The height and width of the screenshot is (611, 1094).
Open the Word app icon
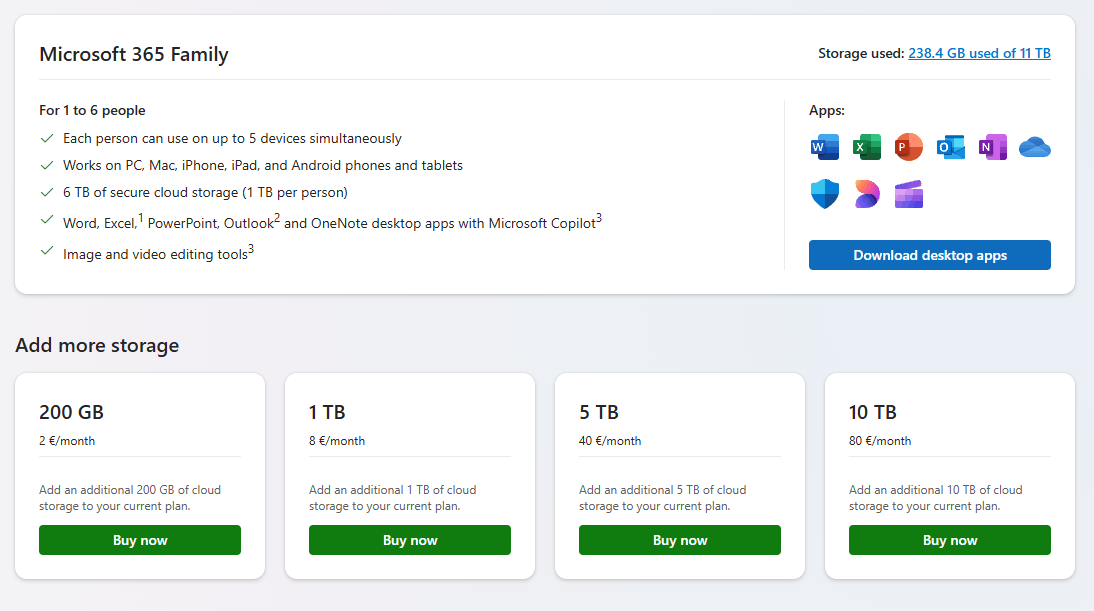pos(825,147)
